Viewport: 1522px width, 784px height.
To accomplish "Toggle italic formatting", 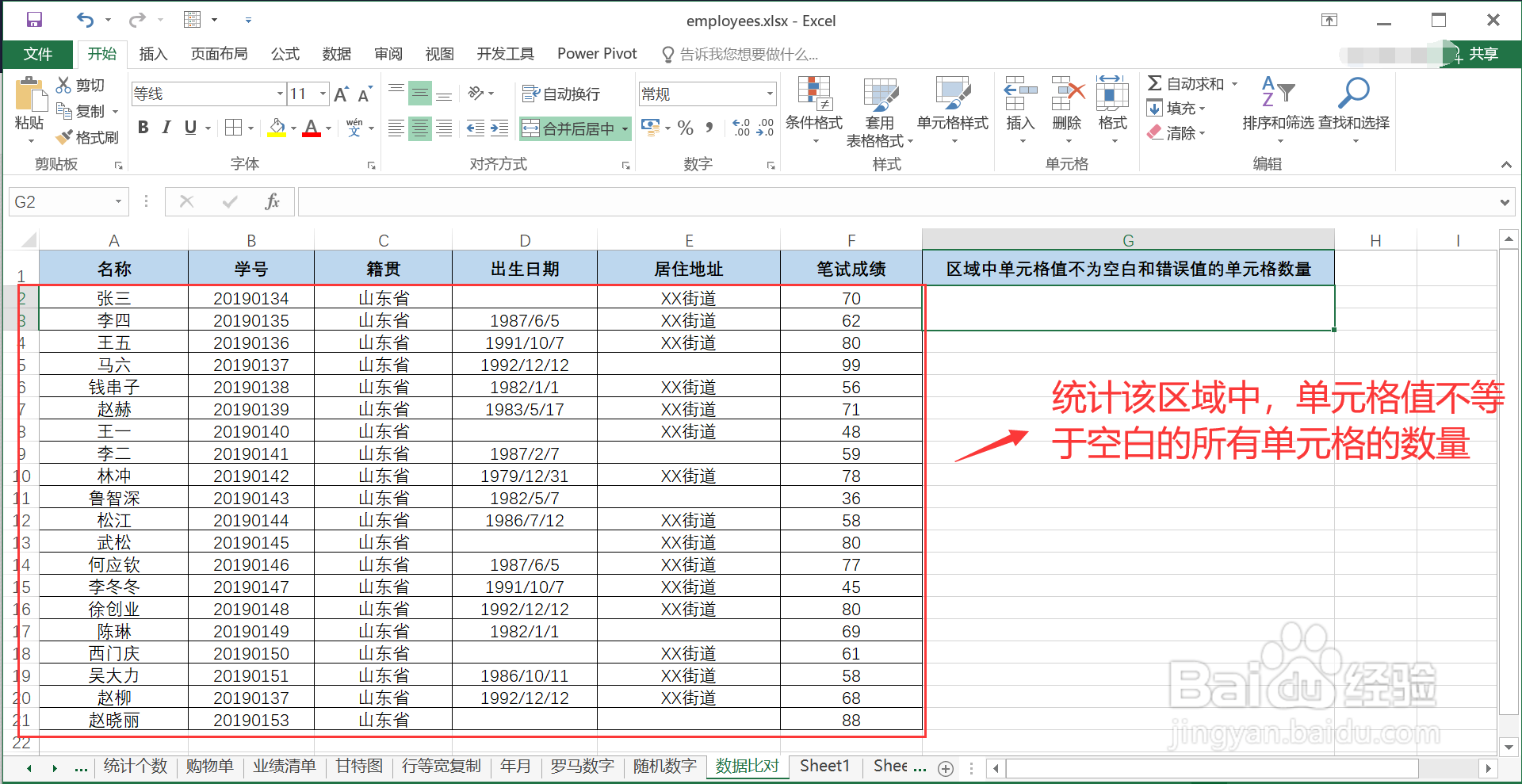I will [x=166, y=127].
